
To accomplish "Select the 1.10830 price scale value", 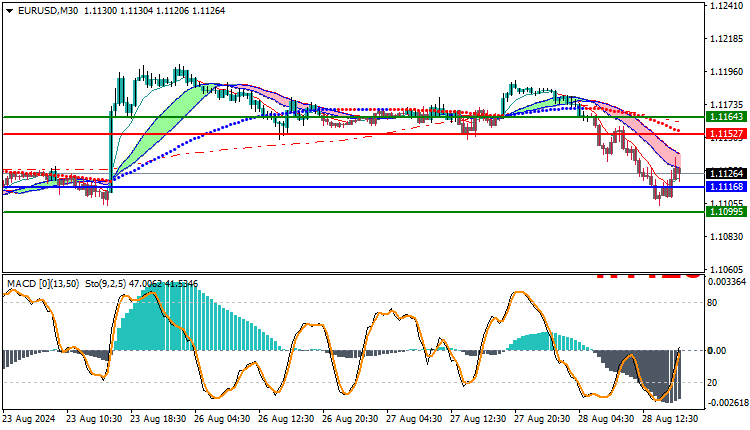I will click(x=727, y=237).
